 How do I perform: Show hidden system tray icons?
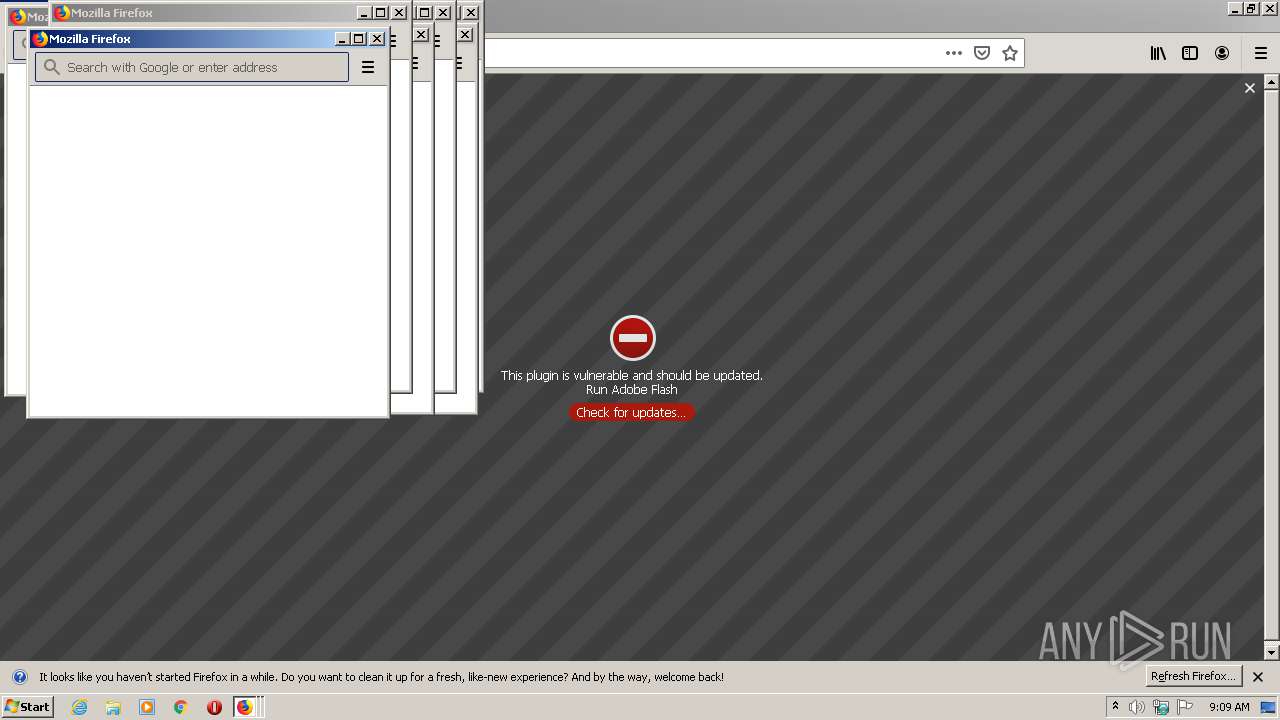(1115, 707)
